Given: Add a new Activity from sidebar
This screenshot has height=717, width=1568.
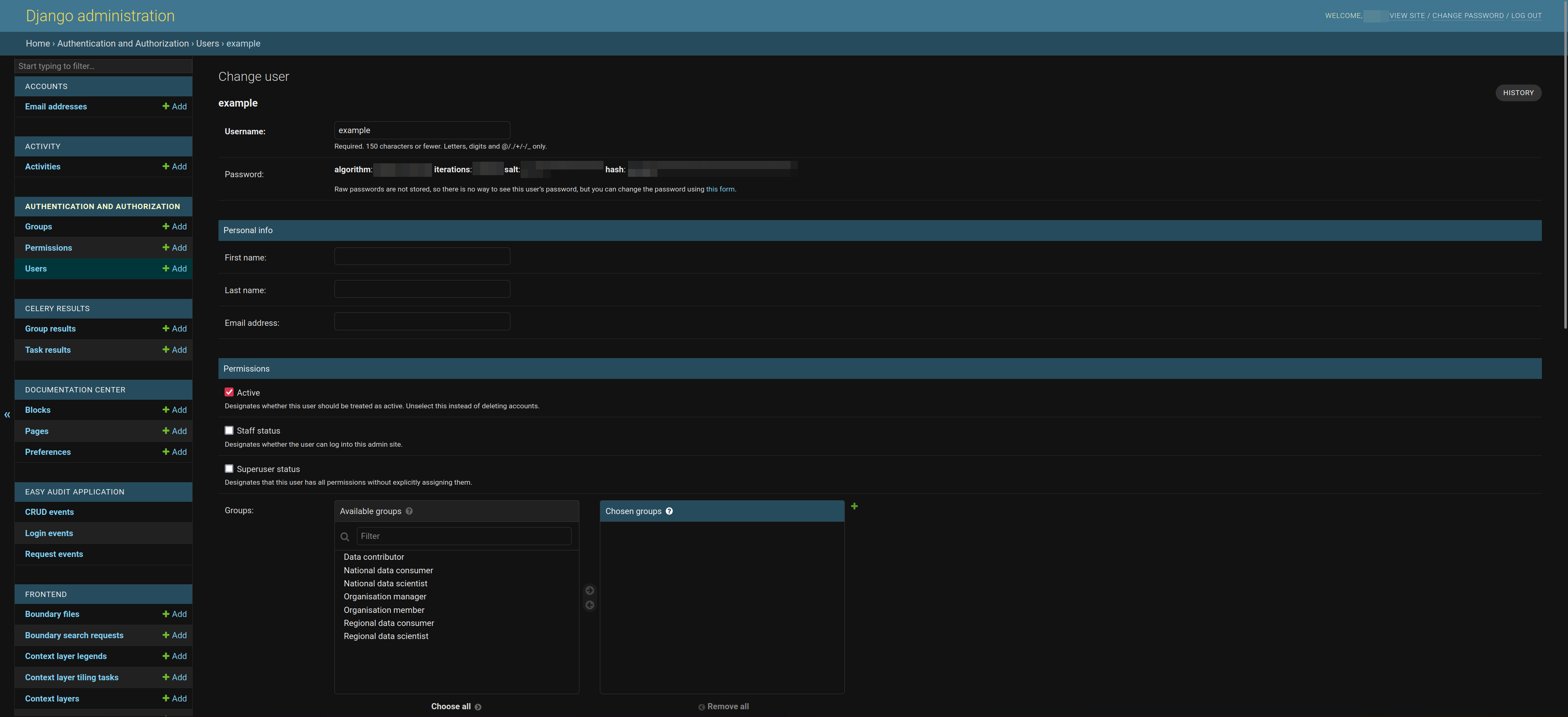Looking at the screenshot, I should 175,166.
